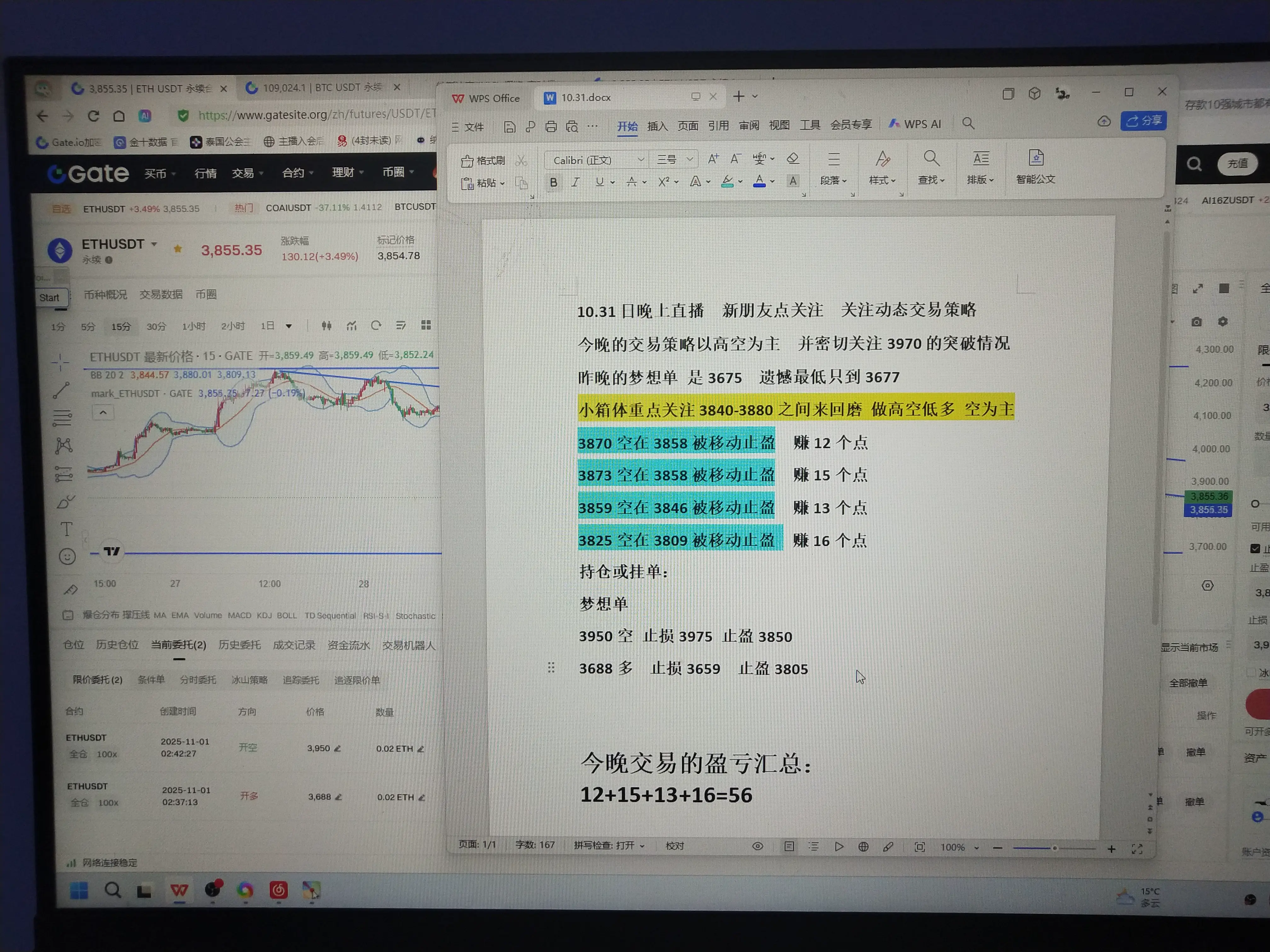The image size is (1270, 952).
Task: Open WPS Office from Windows taskbar
Action: (x=179, y=890)
